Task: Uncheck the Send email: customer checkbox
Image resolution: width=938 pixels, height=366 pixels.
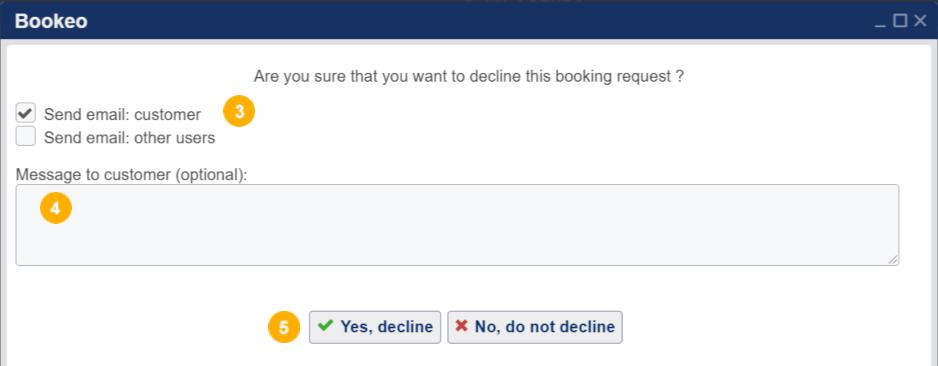Action: [x=26, y=113]
